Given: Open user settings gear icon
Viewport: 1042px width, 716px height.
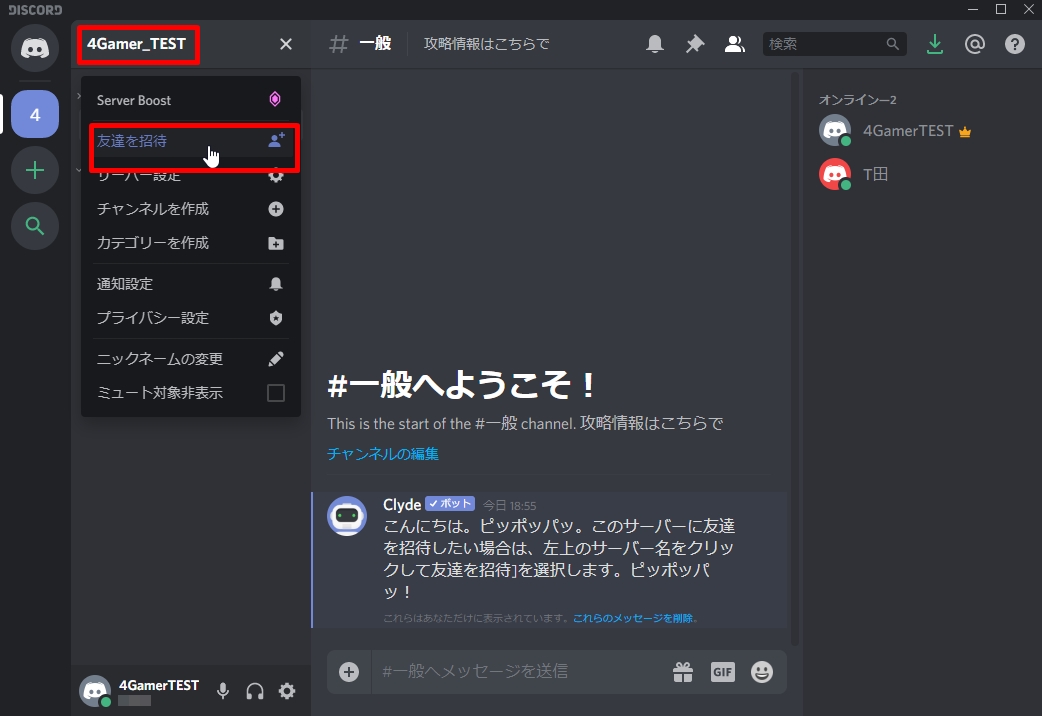Looking at the screenshot, I should (x=287, y=691).
